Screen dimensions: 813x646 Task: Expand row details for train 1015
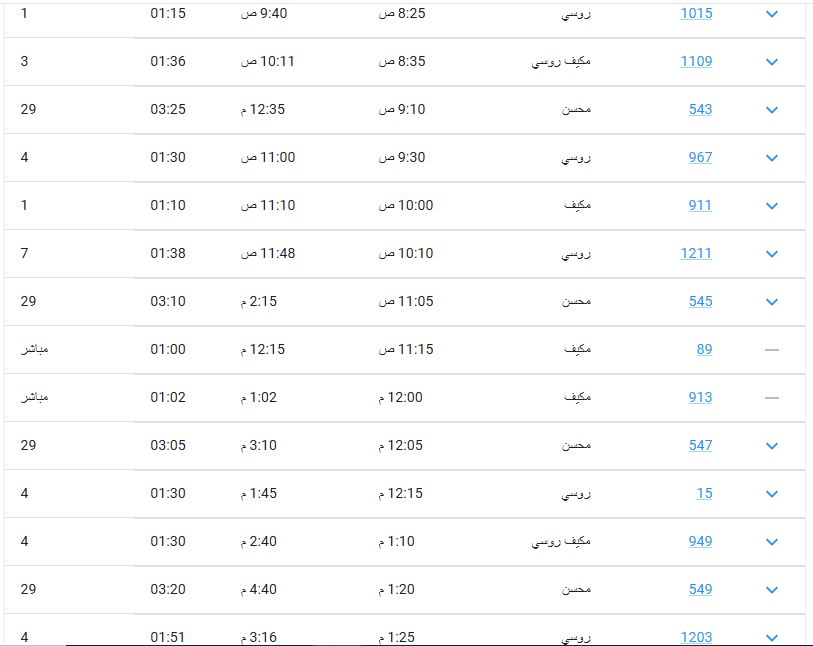[772, 14]
